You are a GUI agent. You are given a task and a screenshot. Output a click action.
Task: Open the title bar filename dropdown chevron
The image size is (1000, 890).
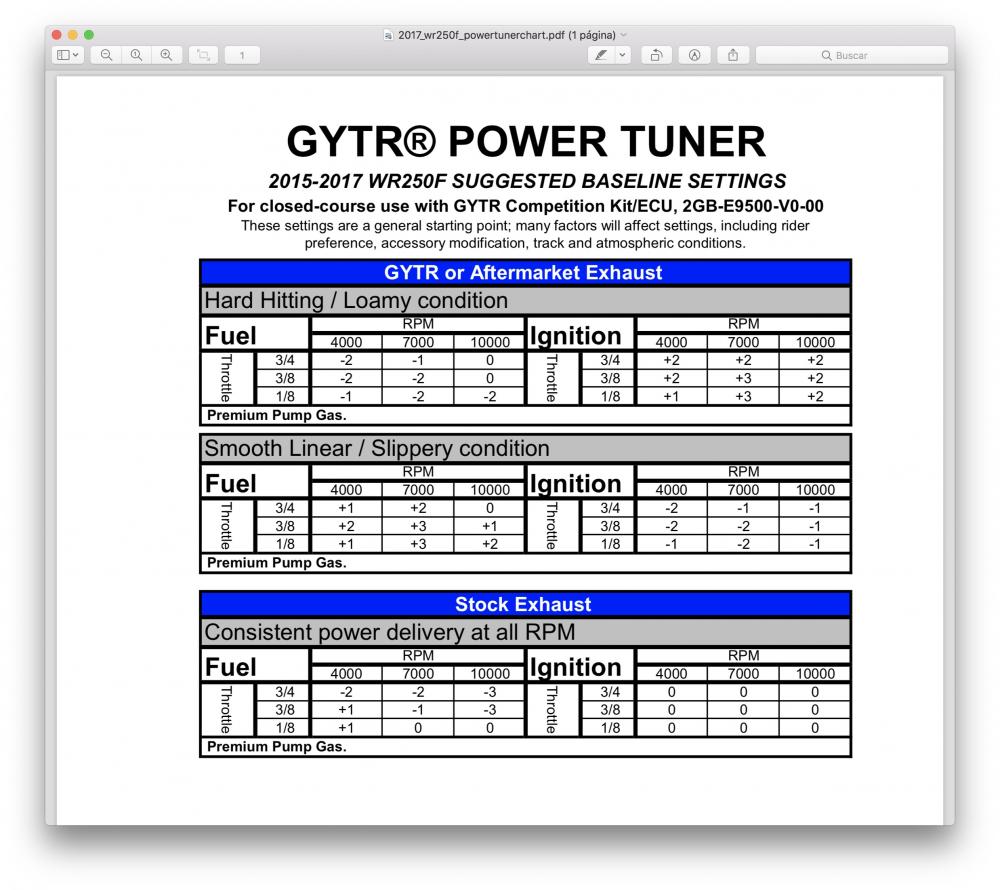coord(624,35)
